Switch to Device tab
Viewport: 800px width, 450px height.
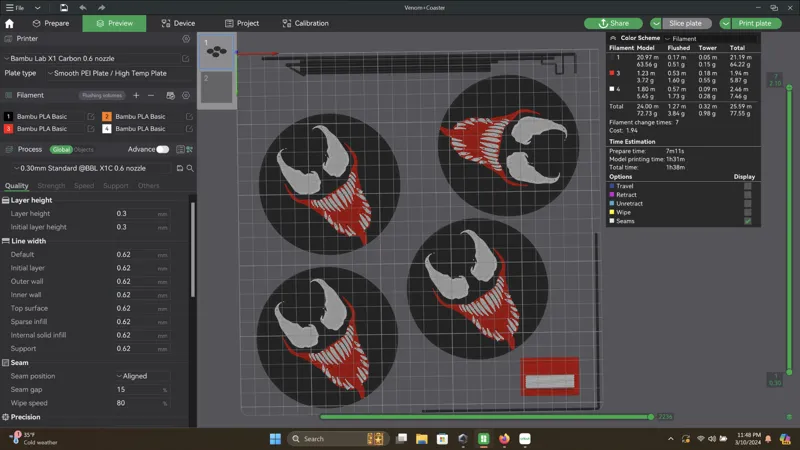tap(178, 23)
